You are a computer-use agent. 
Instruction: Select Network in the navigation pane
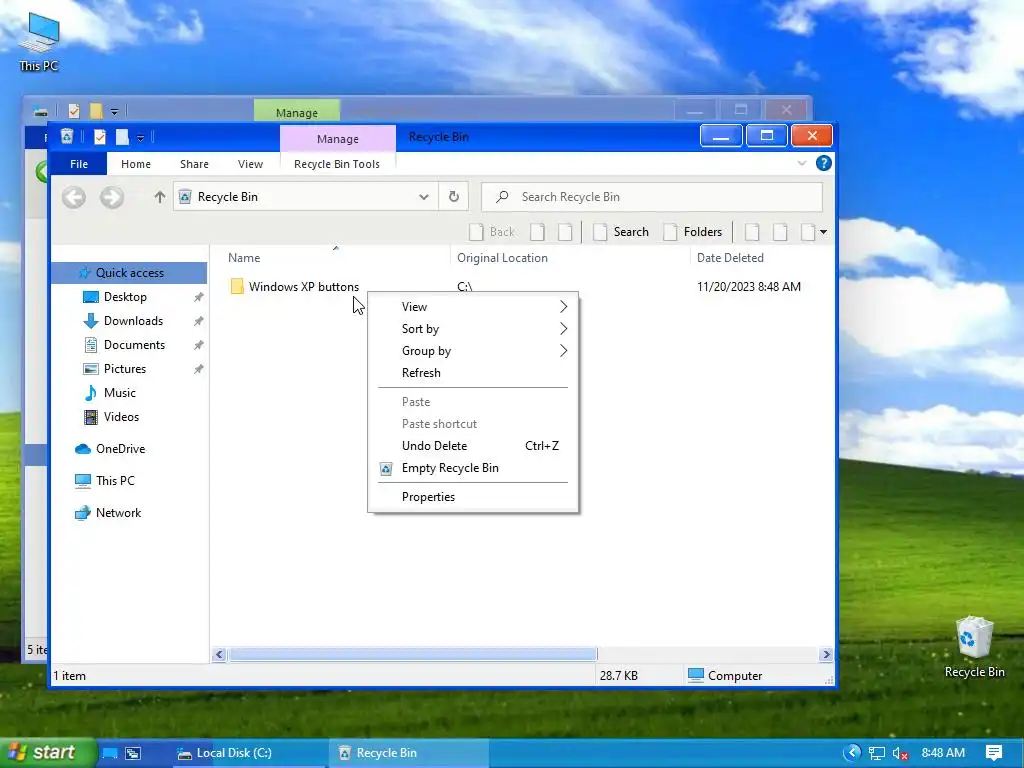pos(118,513)
